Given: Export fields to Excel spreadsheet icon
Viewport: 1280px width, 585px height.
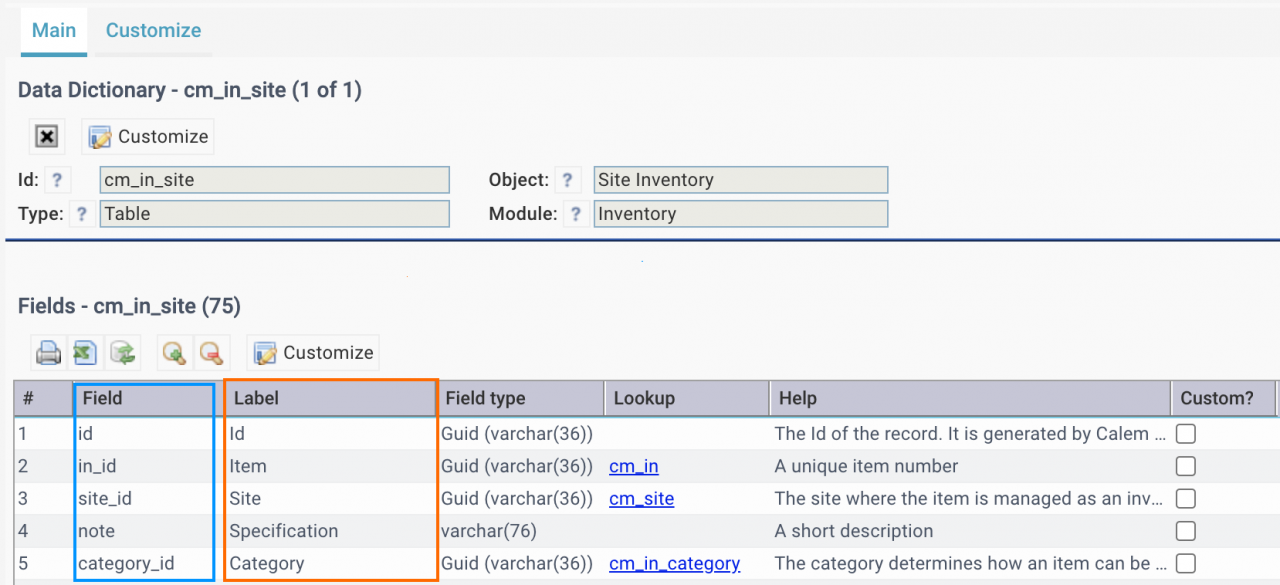Looking at the screenshot, I should coord(85,353).
